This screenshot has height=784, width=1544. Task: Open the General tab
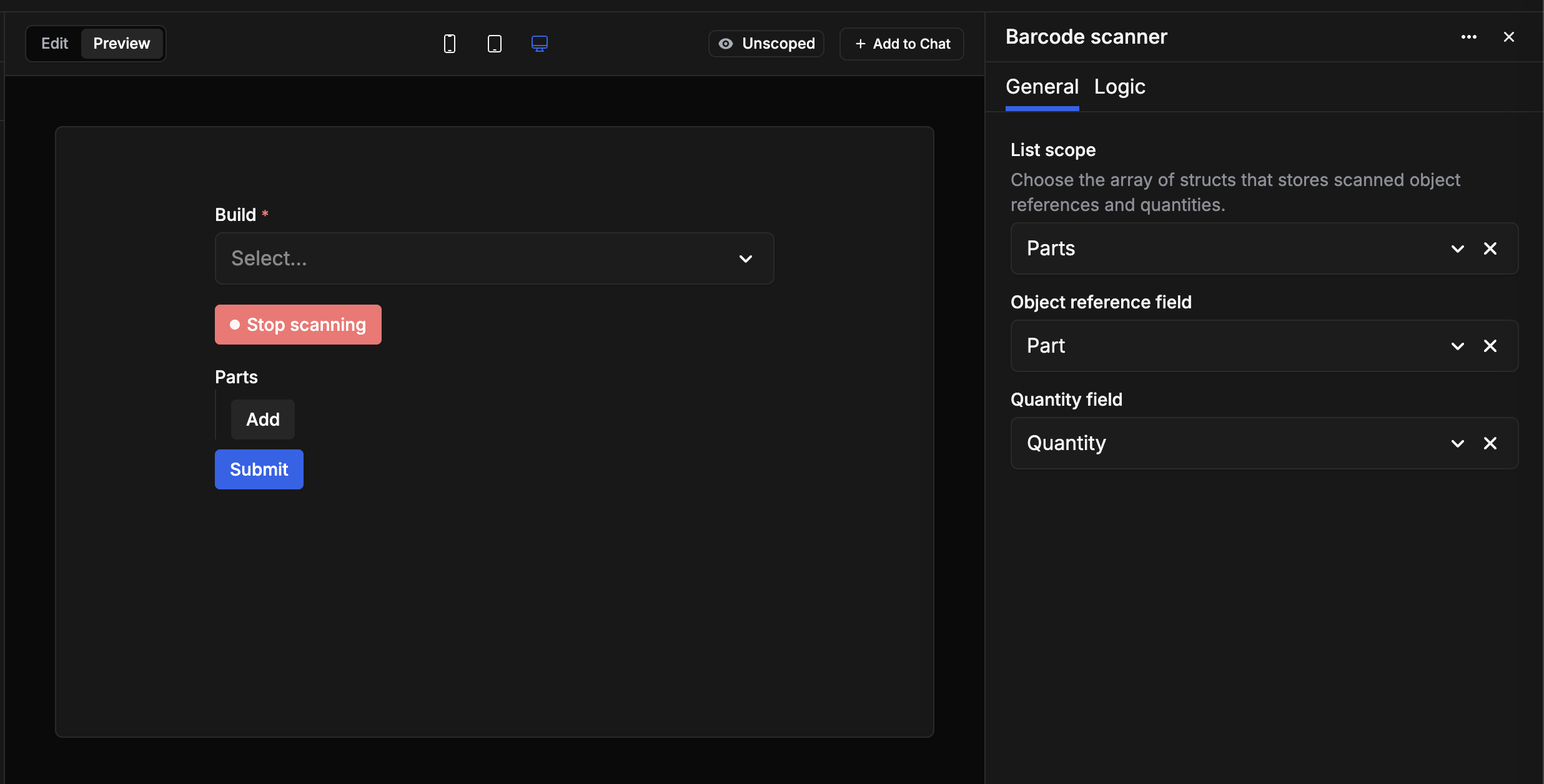click(x=1042, y=87)
